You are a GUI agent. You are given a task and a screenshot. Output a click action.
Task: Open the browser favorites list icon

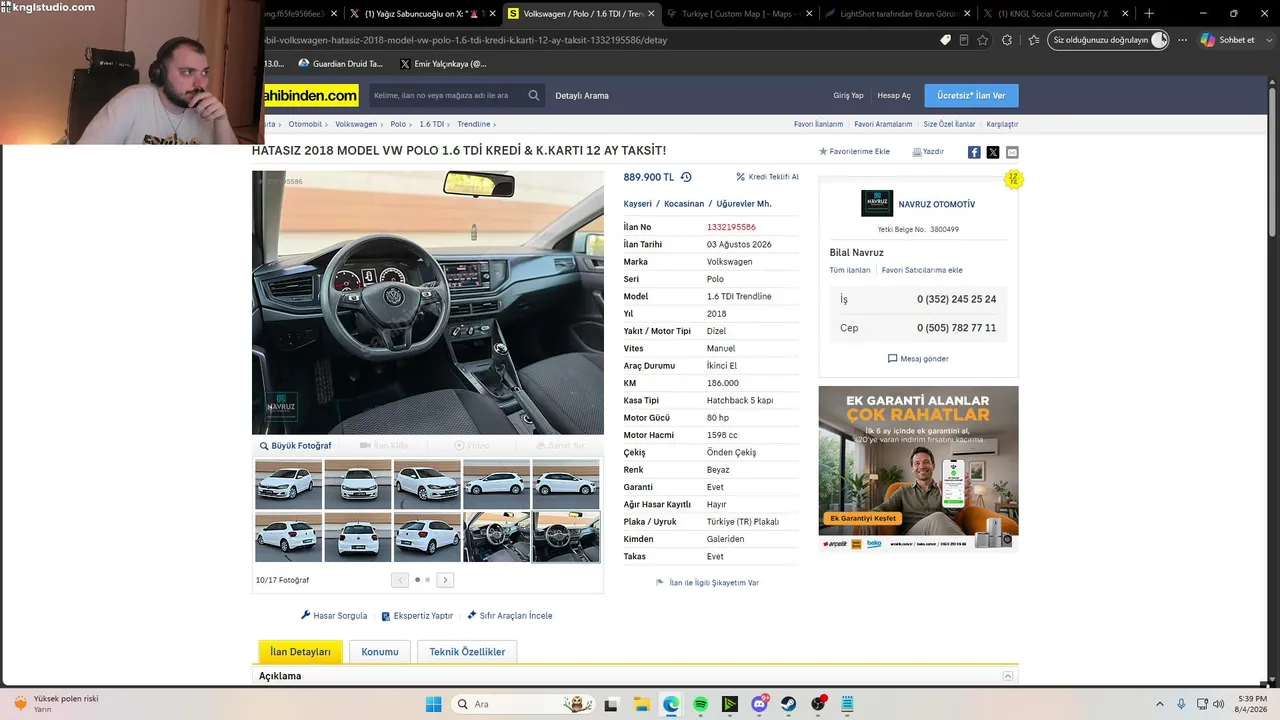click(1034, 40)
